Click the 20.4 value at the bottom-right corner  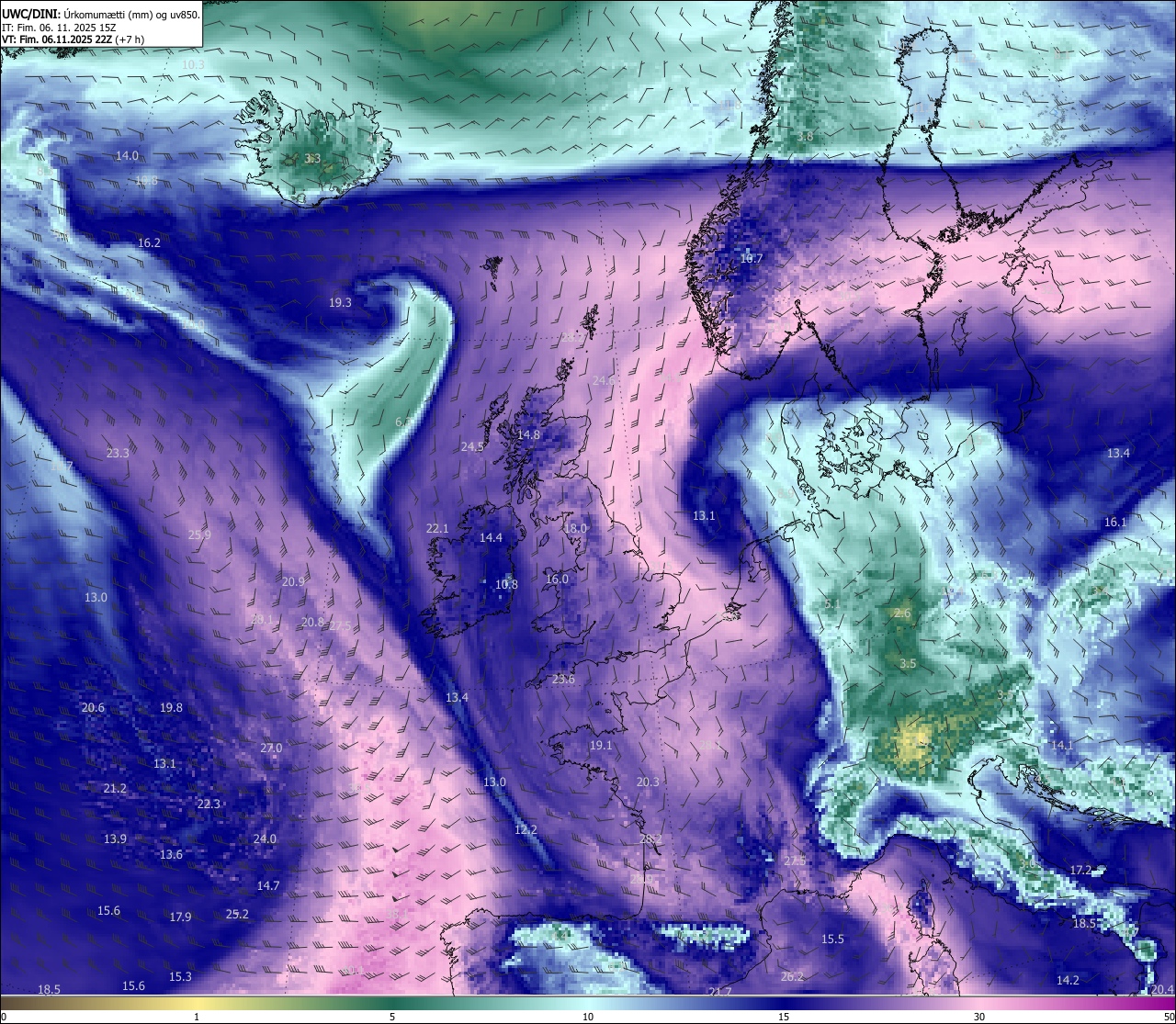point(1162,989)
